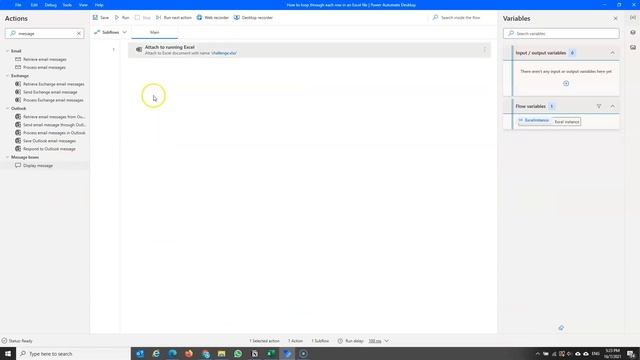
Task: Open the Help menu
Action: pos(99,5)
